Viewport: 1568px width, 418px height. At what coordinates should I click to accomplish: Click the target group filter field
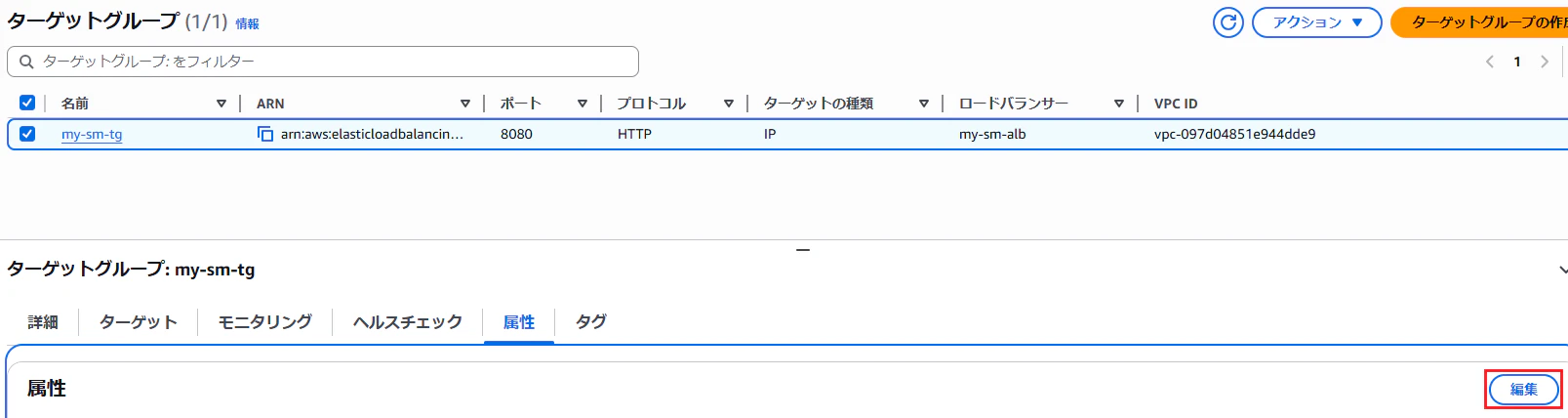[323, 62]
